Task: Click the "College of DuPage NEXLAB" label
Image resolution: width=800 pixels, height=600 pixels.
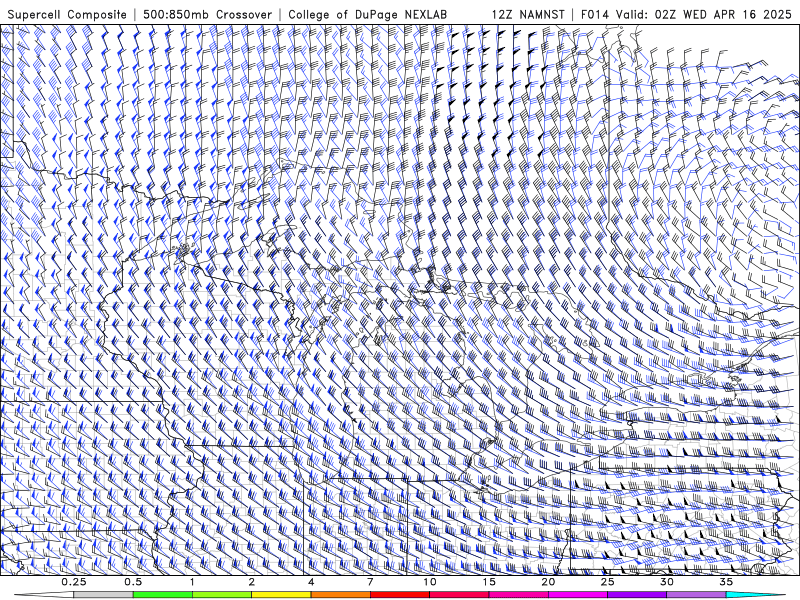Action: pos(368,14)
